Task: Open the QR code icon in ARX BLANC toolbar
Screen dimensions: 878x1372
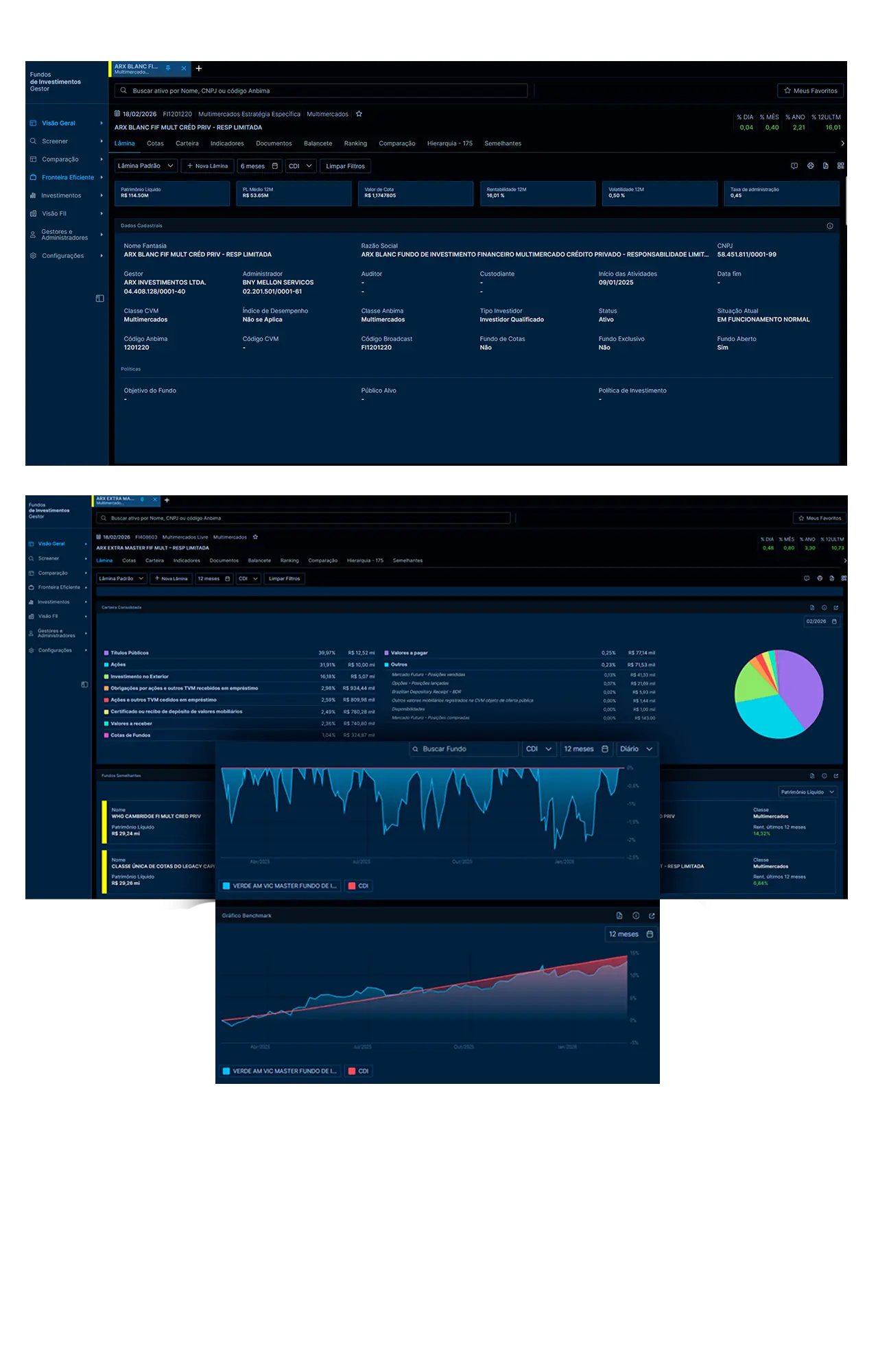Action: pos(840,166)
